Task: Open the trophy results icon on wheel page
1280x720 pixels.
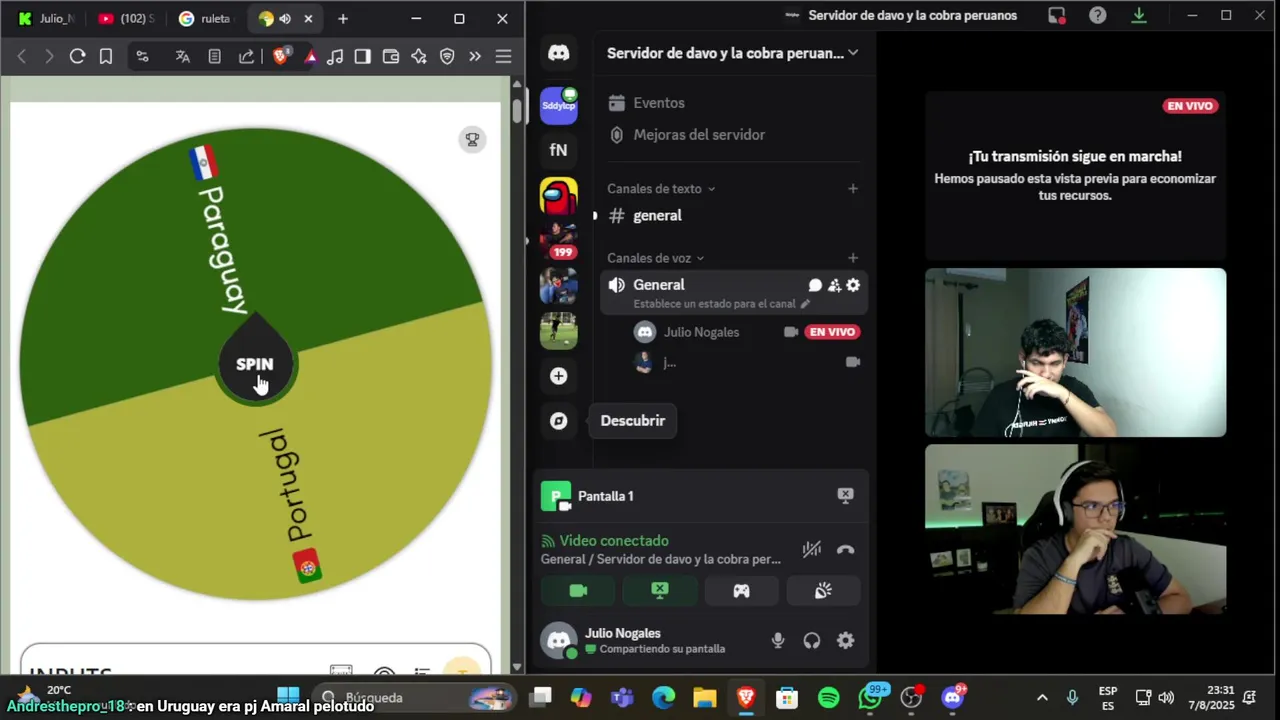Action: 472,139
